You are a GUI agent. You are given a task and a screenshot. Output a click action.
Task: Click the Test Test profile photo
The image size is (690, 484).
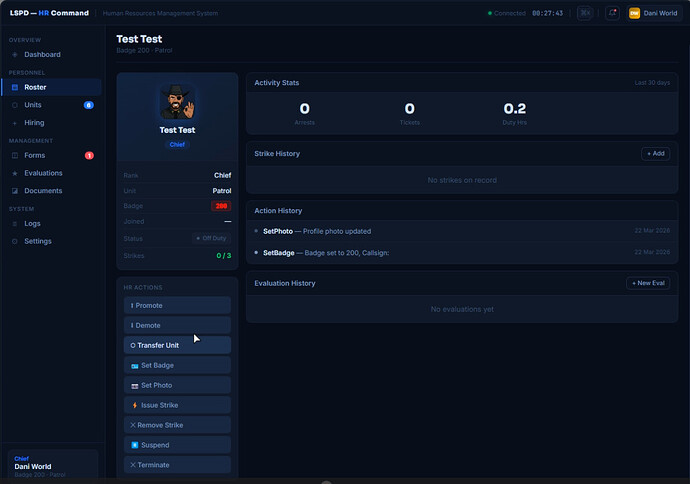point(177,102)
